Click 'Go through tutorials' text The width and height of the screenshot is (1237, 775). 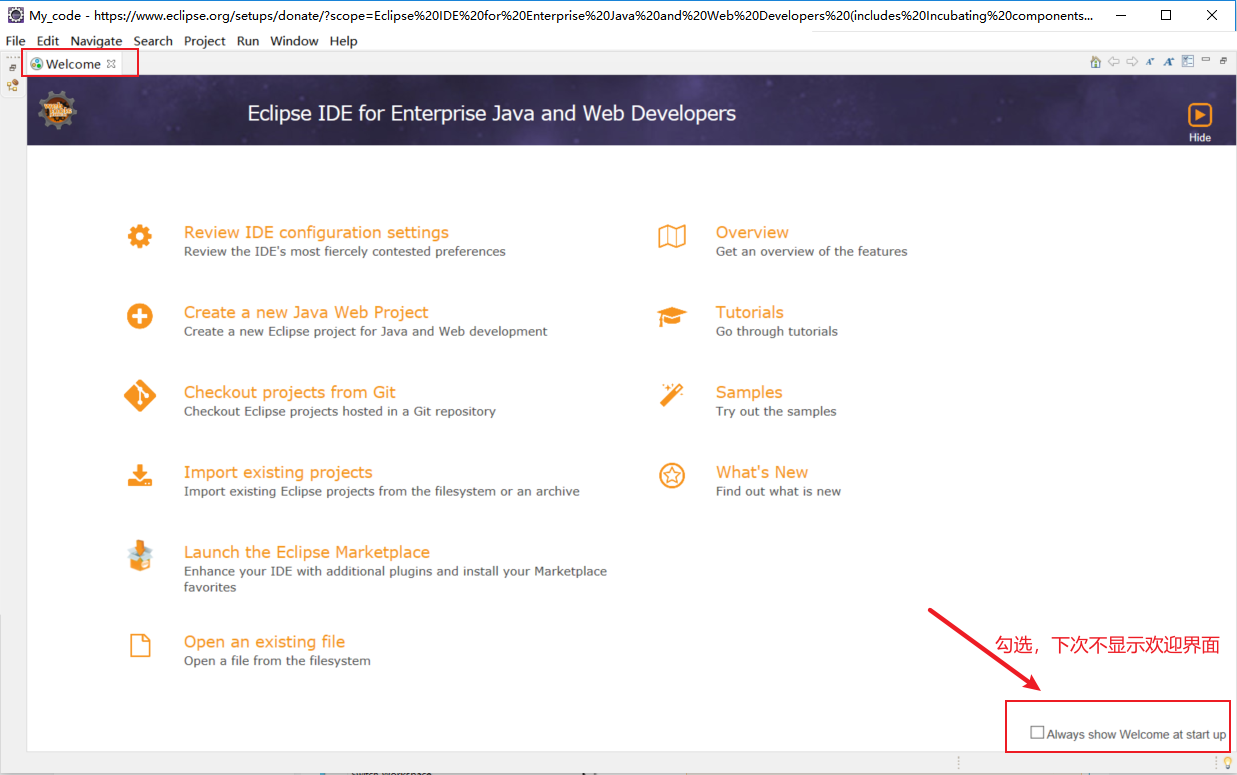tap(777, 332)
